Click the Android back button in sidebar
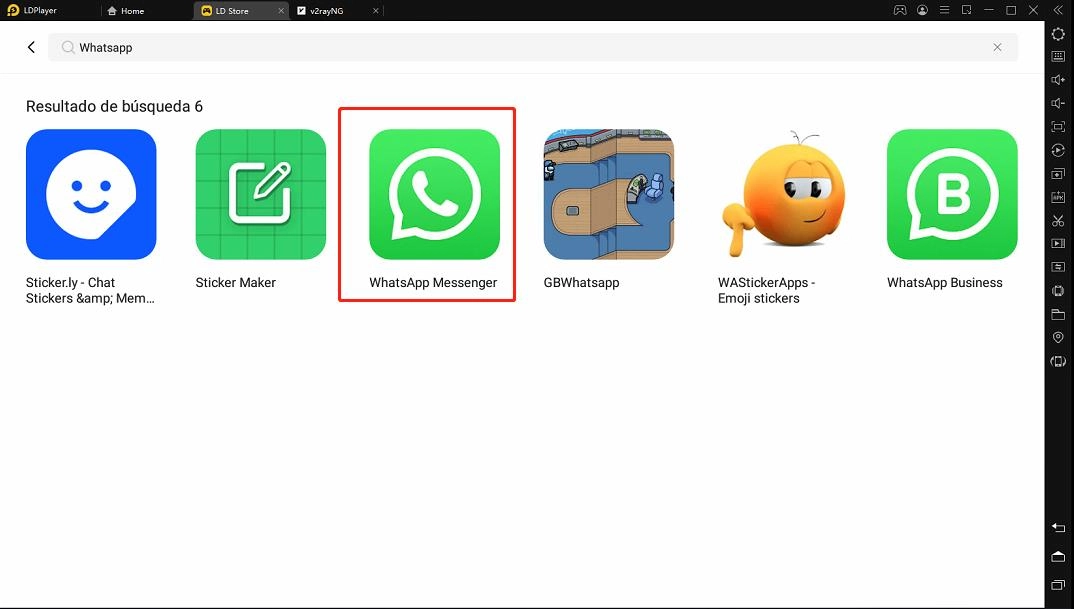This screenshot has height=609, width=1074. [1058, 527]
